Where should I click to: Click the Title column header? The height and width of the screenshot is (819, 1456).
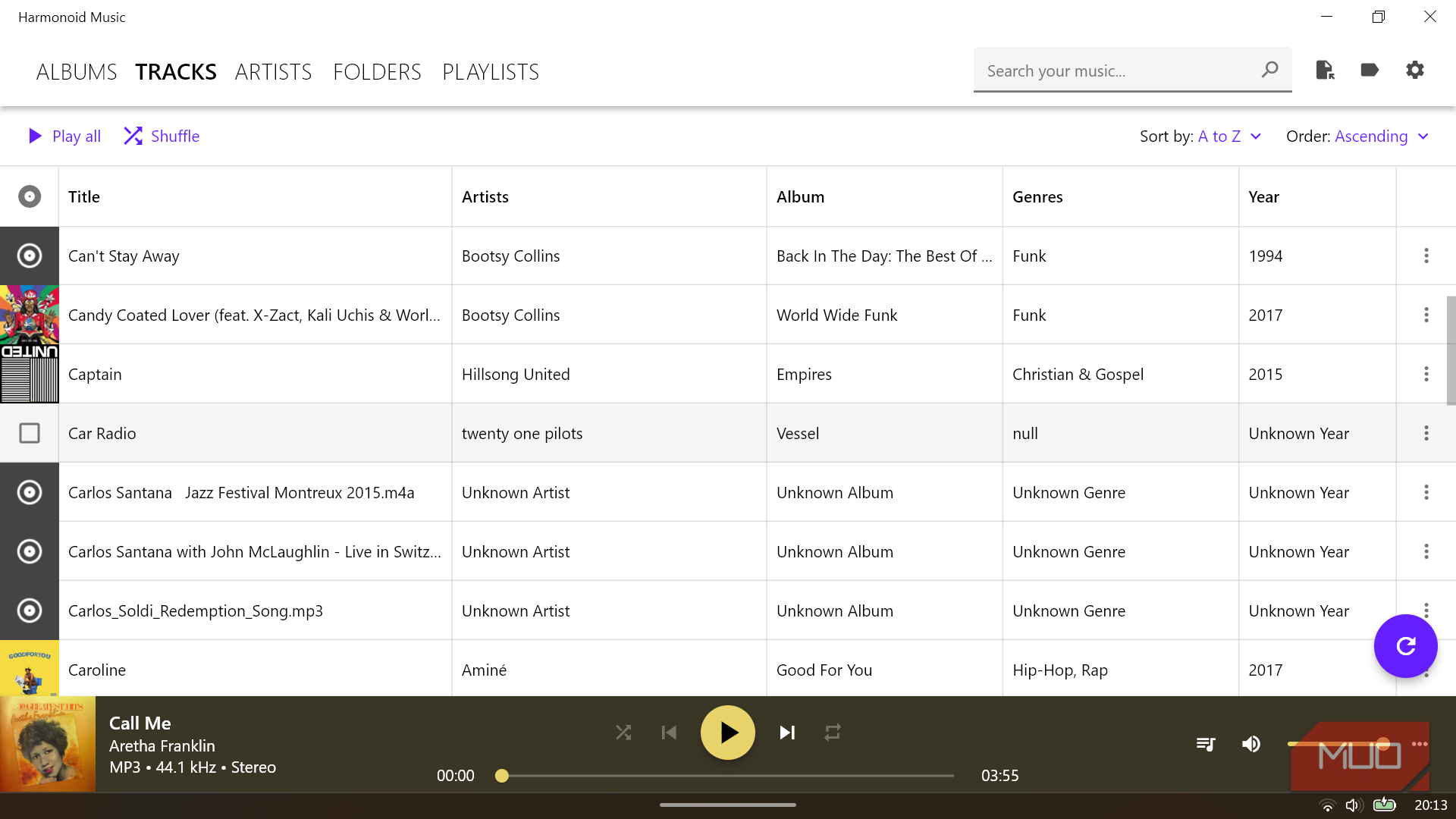point(256,197)
